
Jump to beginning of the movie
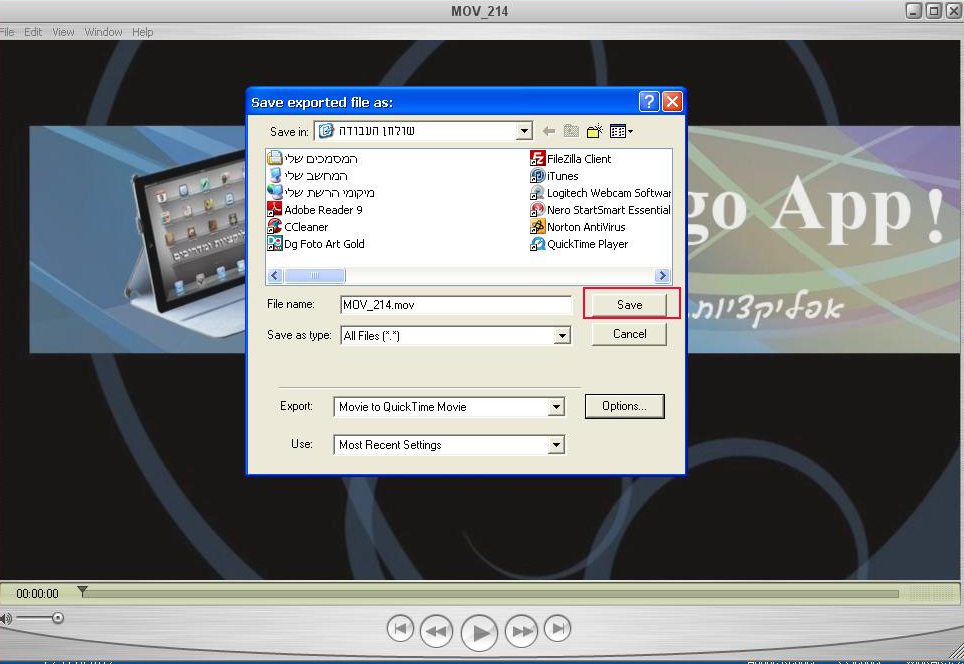[400, 628]
